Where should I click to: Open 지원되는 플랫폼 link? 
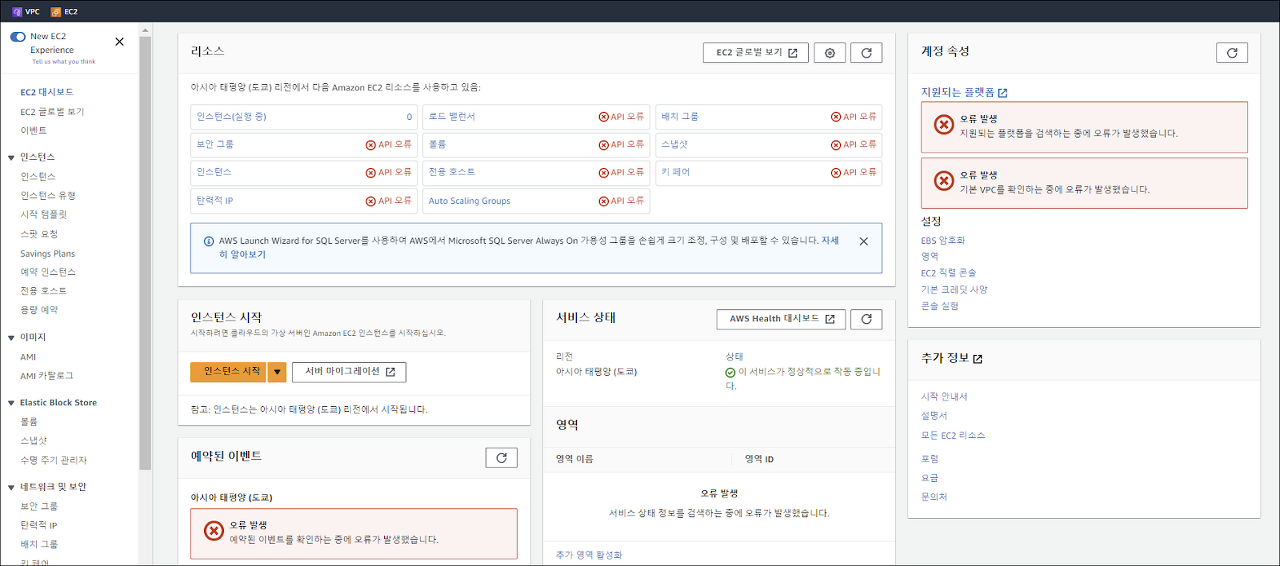[964, 92]
